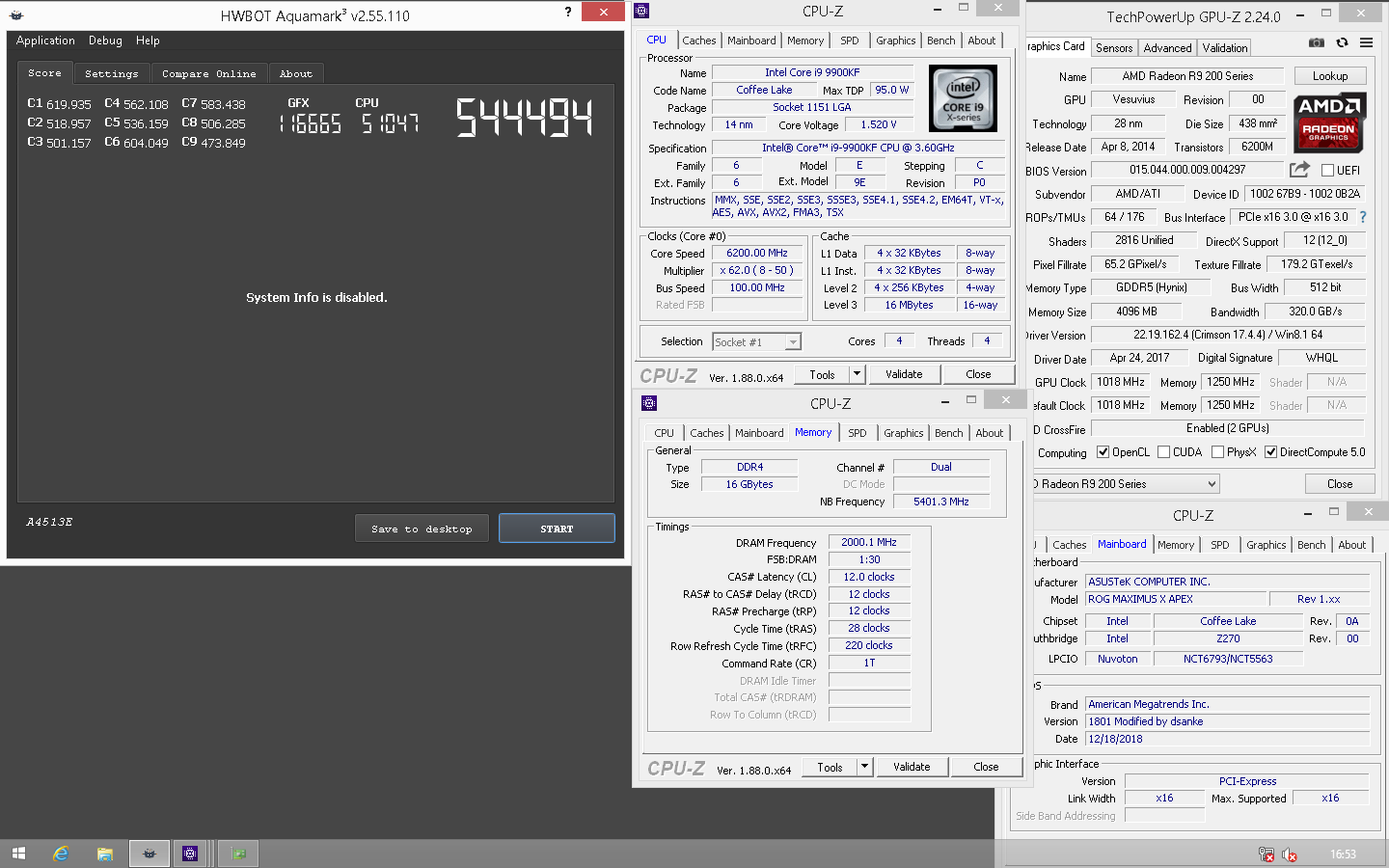Click the AMD Radeon Graphics logo

coord(1328,122)
